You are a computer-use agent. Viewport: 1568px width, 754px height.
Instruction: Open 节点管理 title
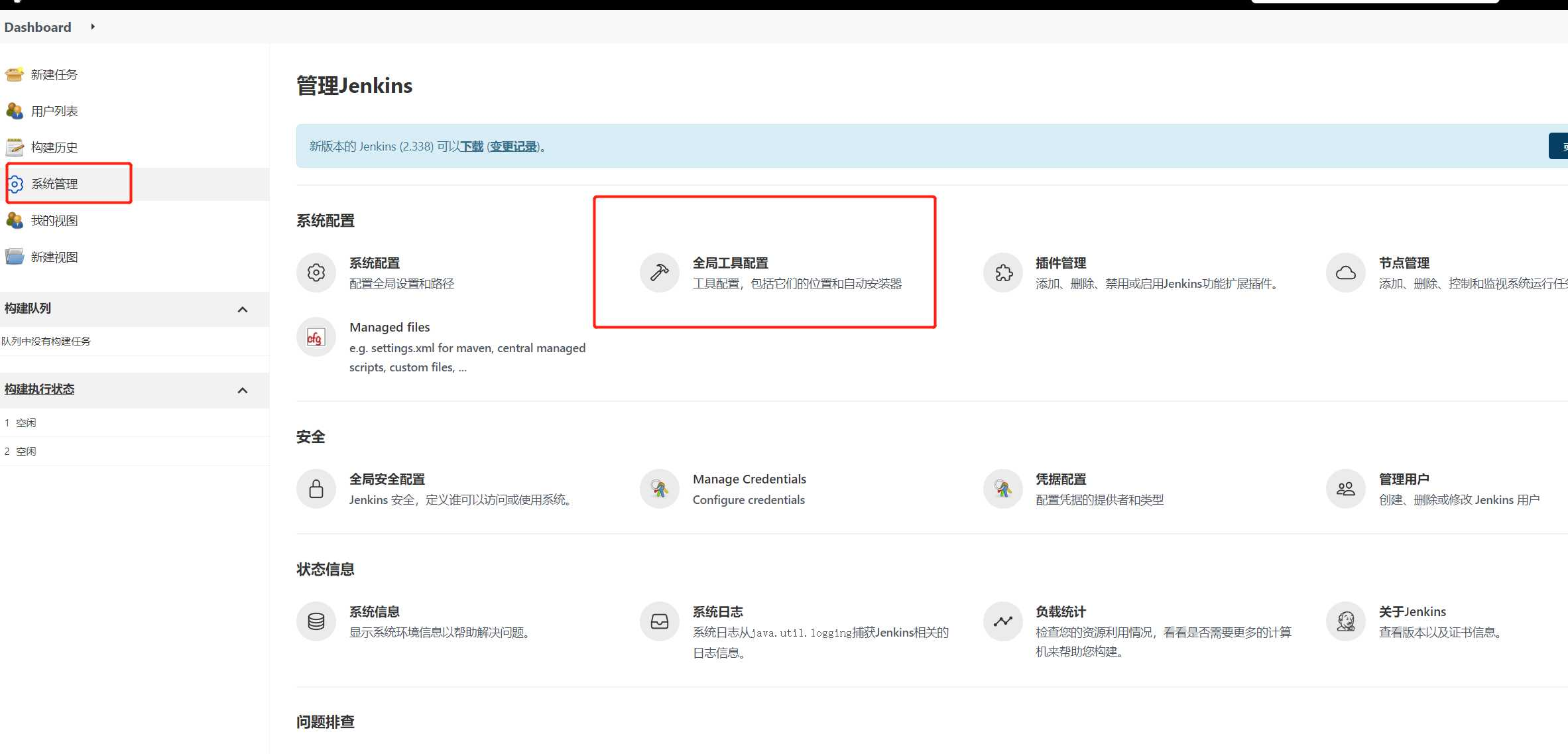[1404, 263]
